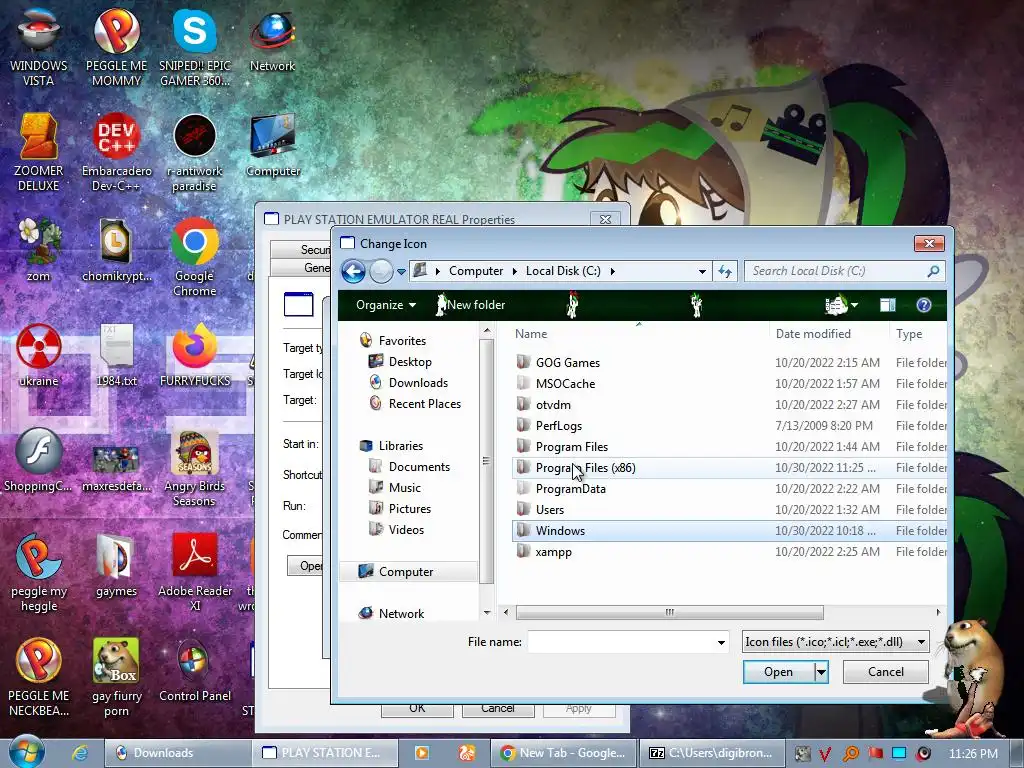Select the Angry Birds Seasons icon
Screen dimensions: 1024x768
coord(195,468)
